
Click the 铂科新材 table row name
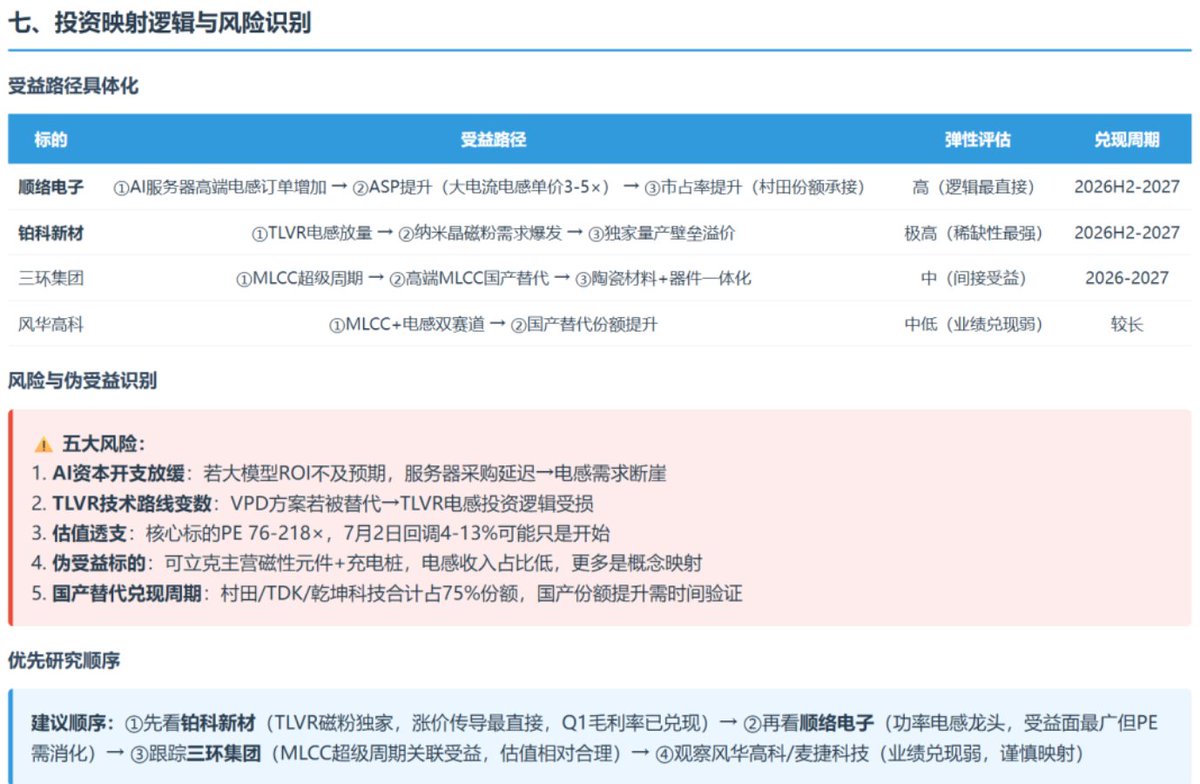(51, 233)
